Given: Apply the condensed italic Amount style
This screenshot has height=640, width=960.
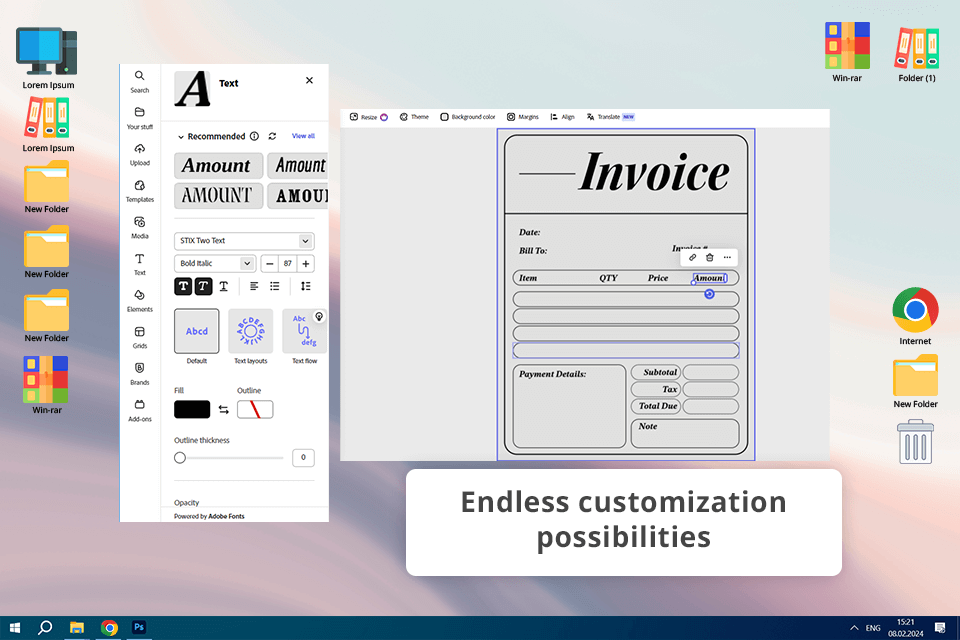Looking at the screenshot, I should pos(298,165).
